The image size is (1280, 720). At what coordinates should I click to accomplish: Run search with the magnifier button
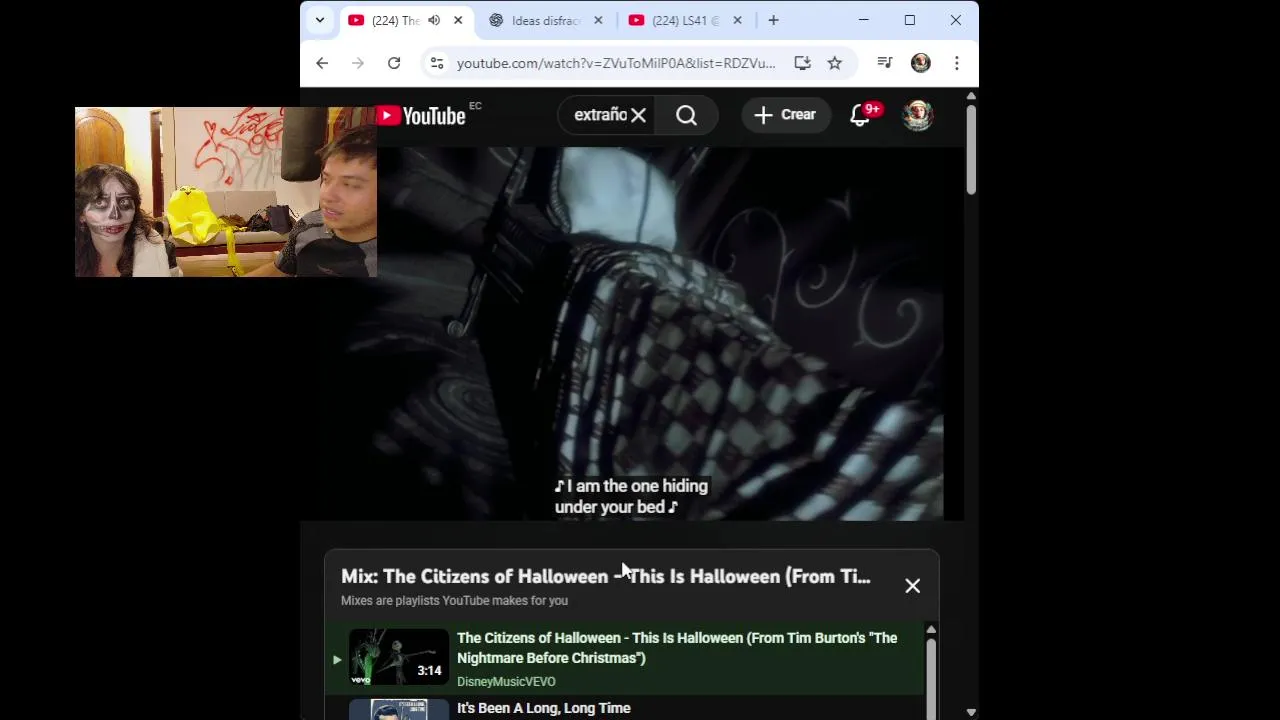coord(686,115)
